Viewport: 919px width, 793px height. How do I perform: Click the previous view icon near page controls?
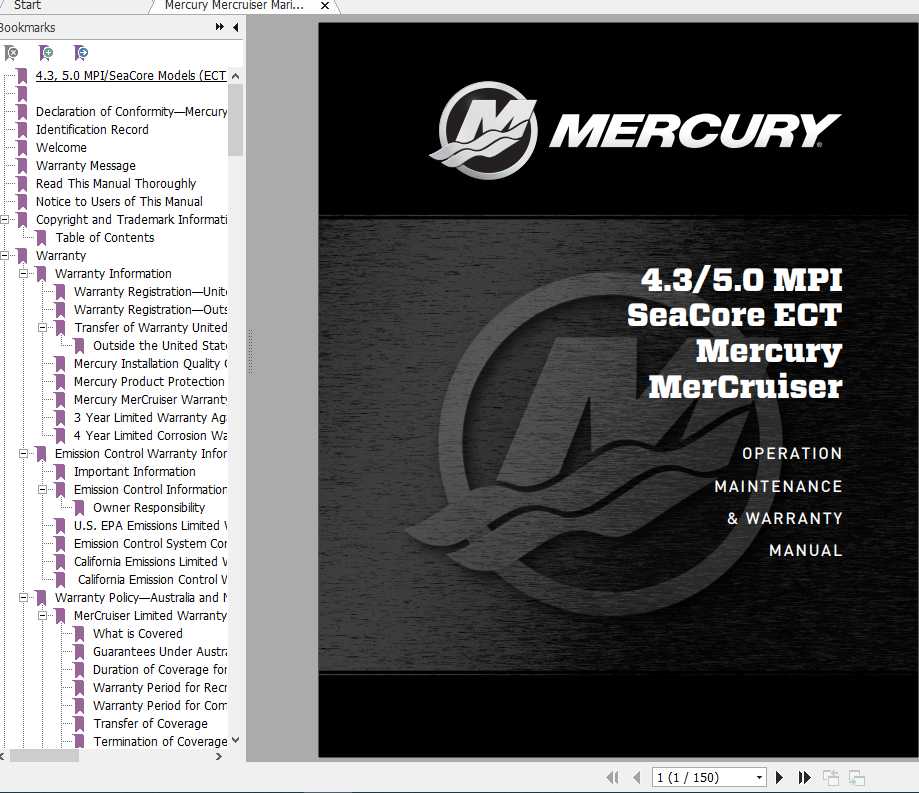coord(830,777)
